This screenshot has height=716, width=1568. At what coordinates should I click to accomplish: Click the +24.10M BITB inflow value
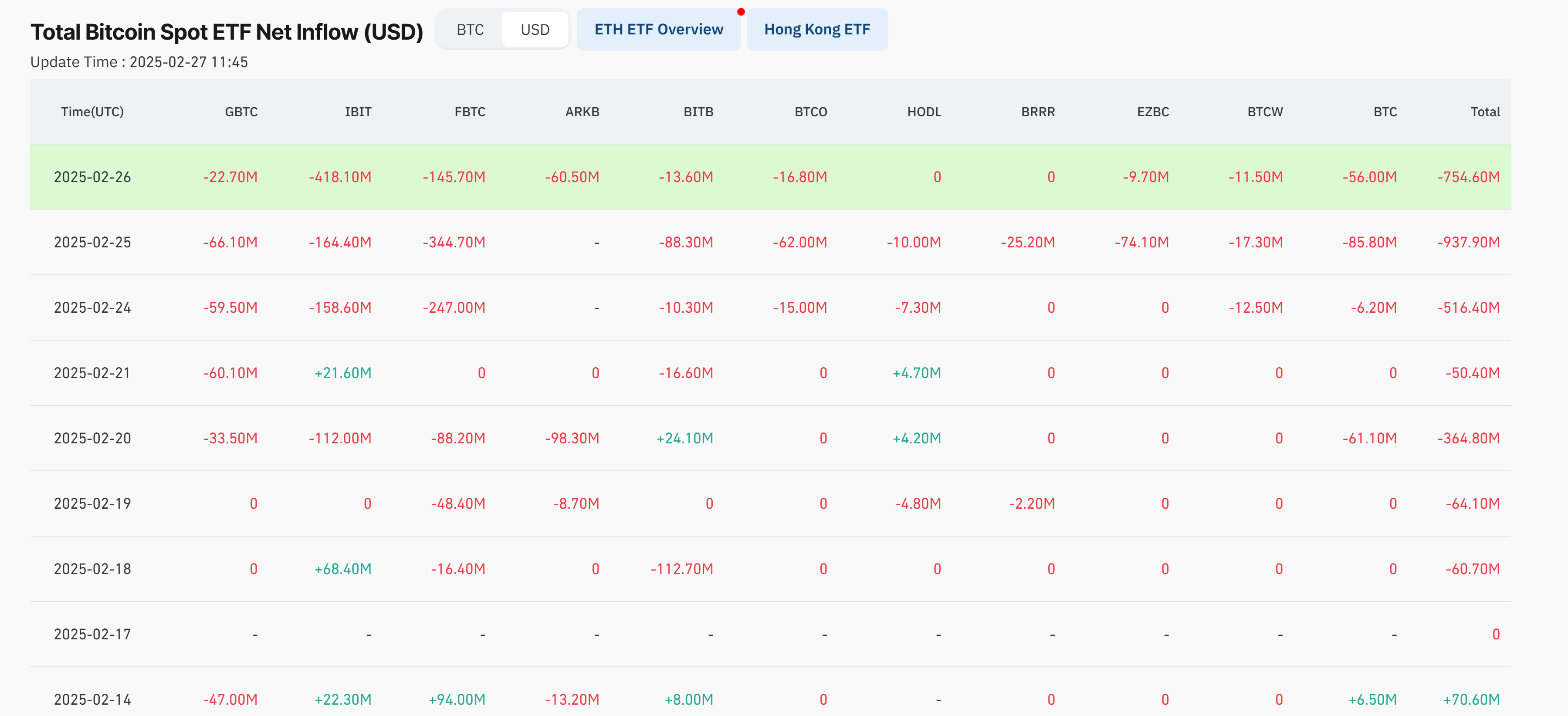pos(684,438)
